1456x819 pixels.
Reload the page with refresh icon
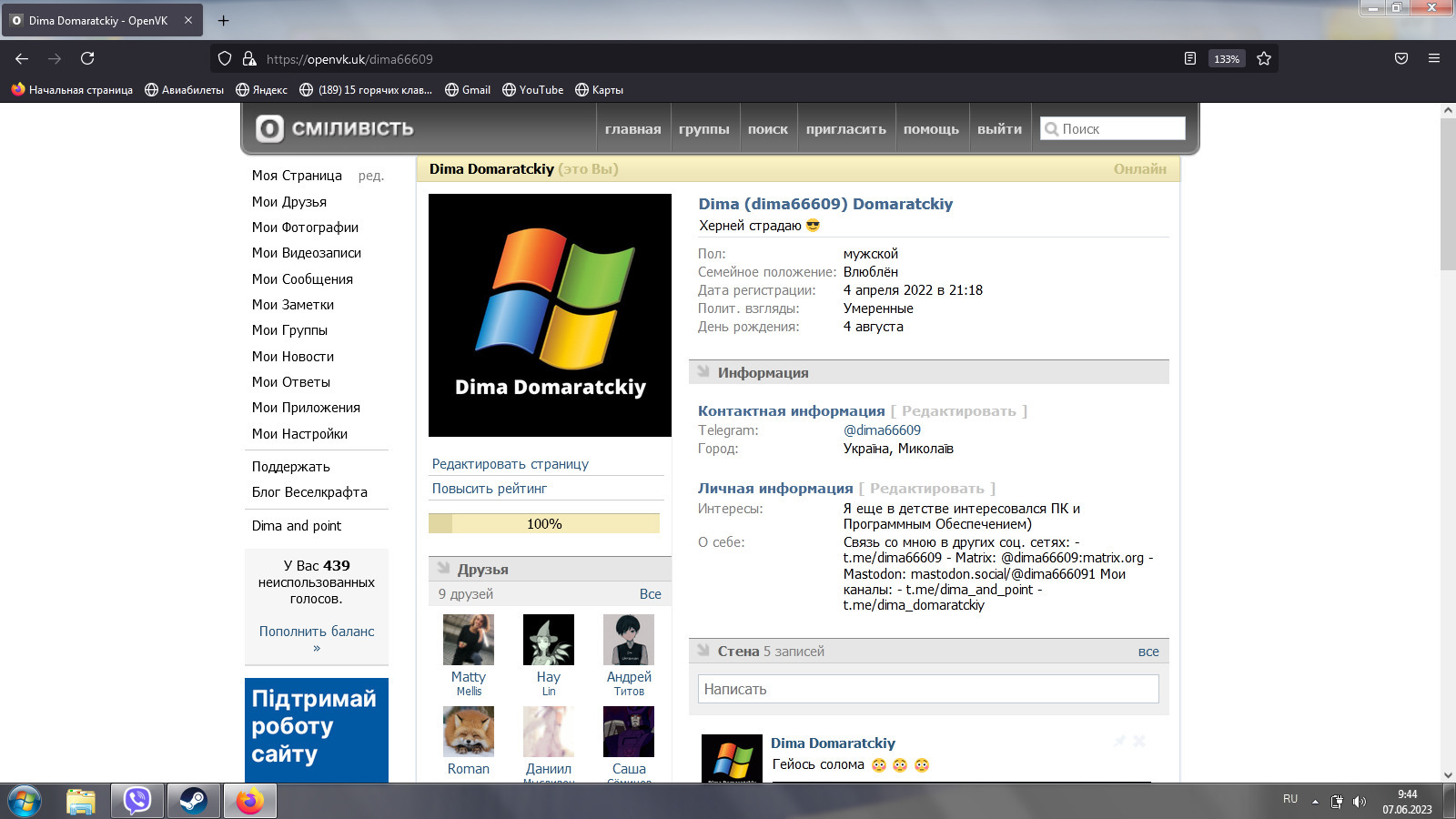tap(87, 59)
